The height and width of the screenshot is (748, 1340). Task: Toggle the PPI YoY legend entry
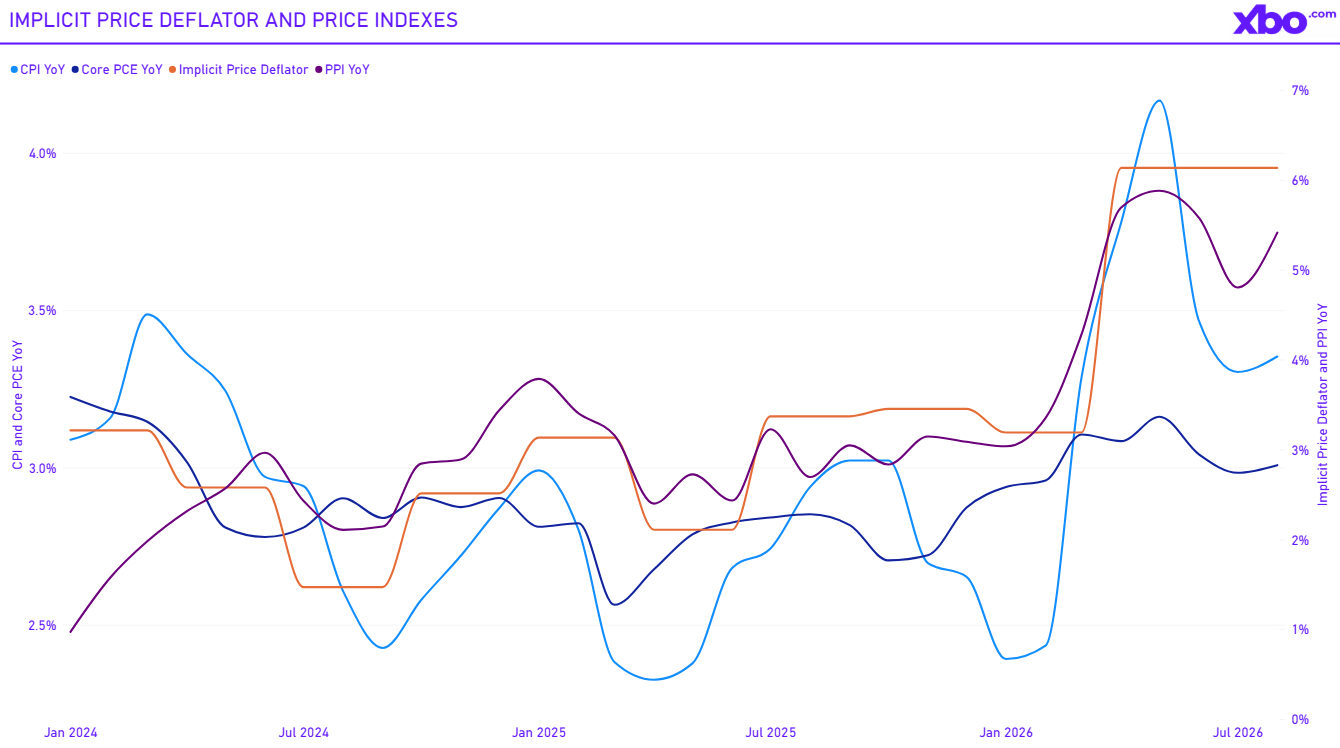342,70
